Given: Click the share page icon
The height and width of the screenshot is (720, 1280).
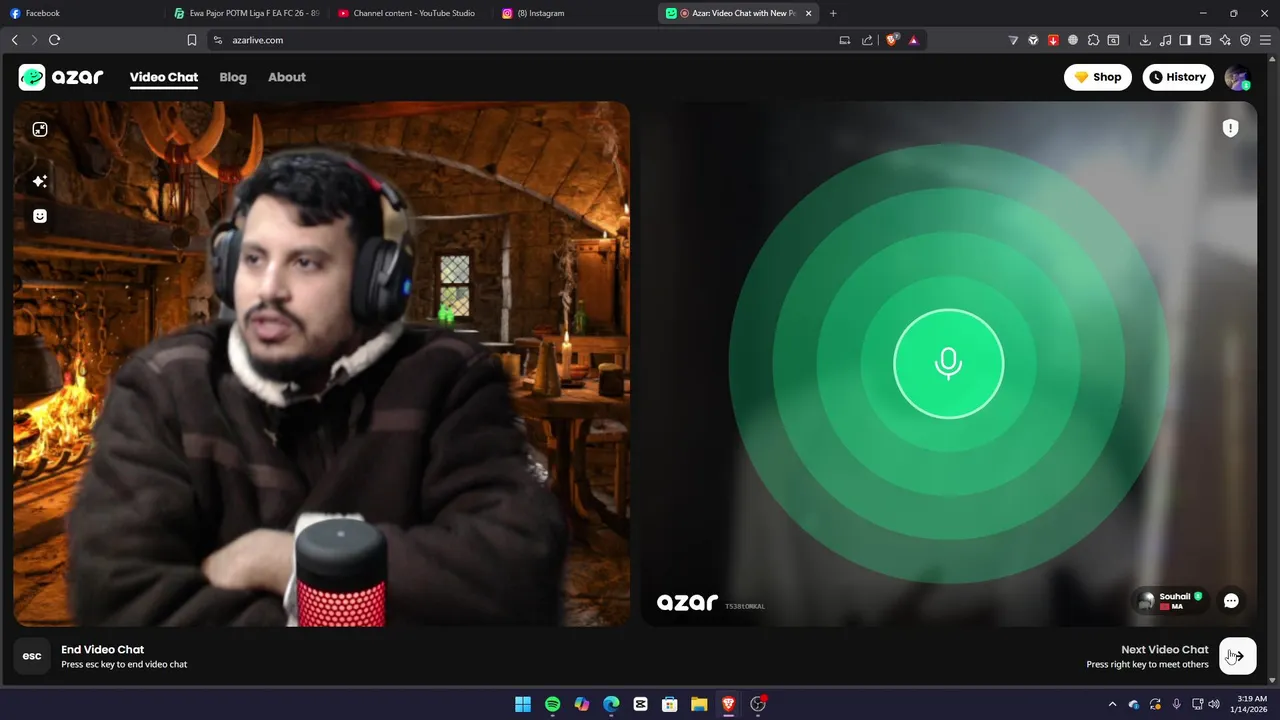Looking at the screenshot, I should click(x=867, y=40).
